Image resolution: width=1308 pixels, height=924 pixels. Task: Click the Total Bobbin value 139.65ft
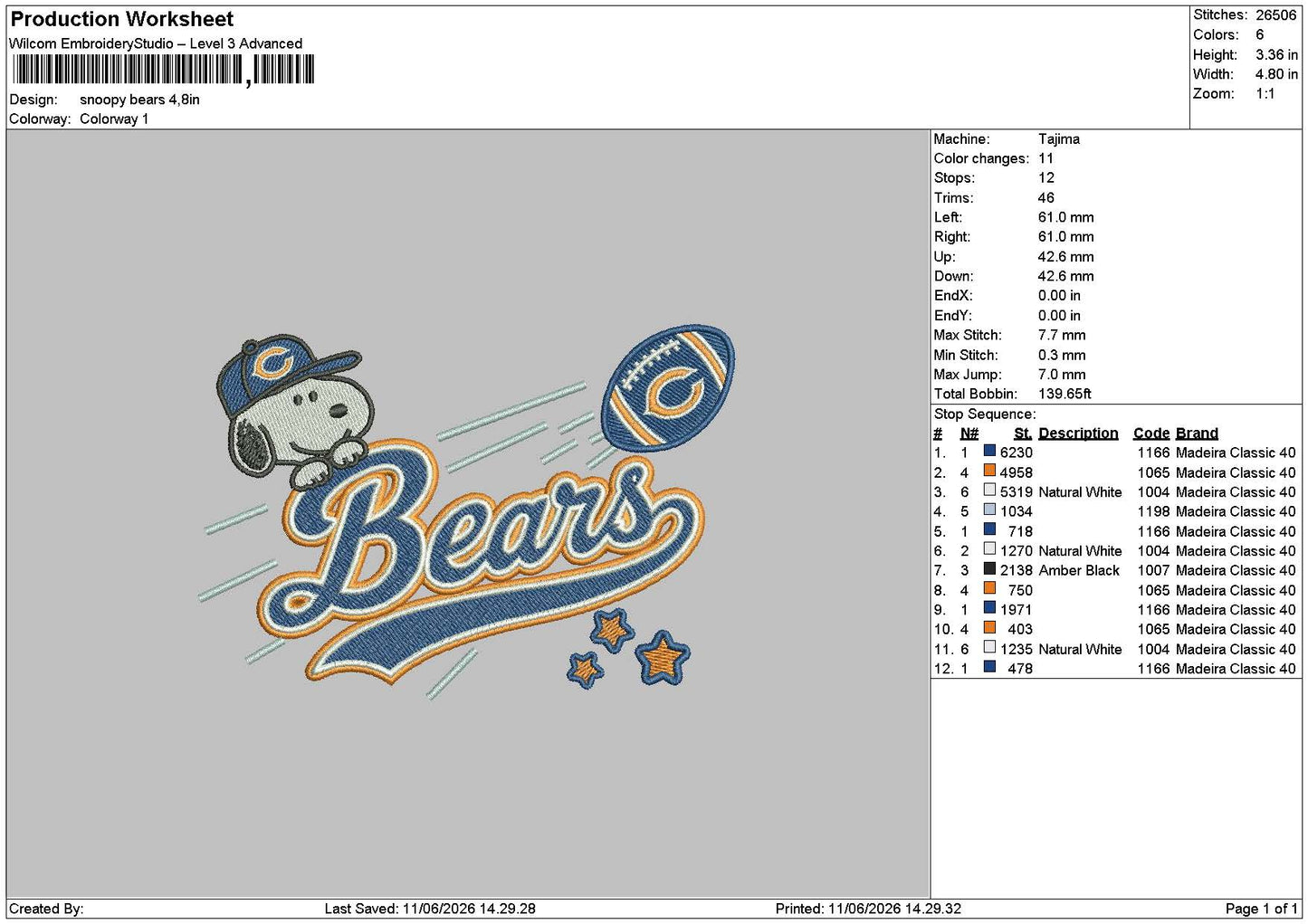coord(1065,395)
